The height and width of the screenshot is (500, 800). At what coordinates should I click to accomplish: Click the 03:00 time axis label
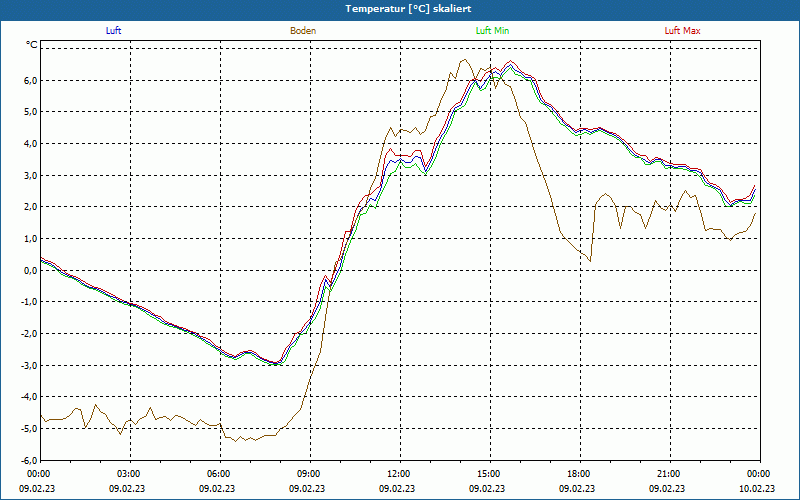[130, 474]
